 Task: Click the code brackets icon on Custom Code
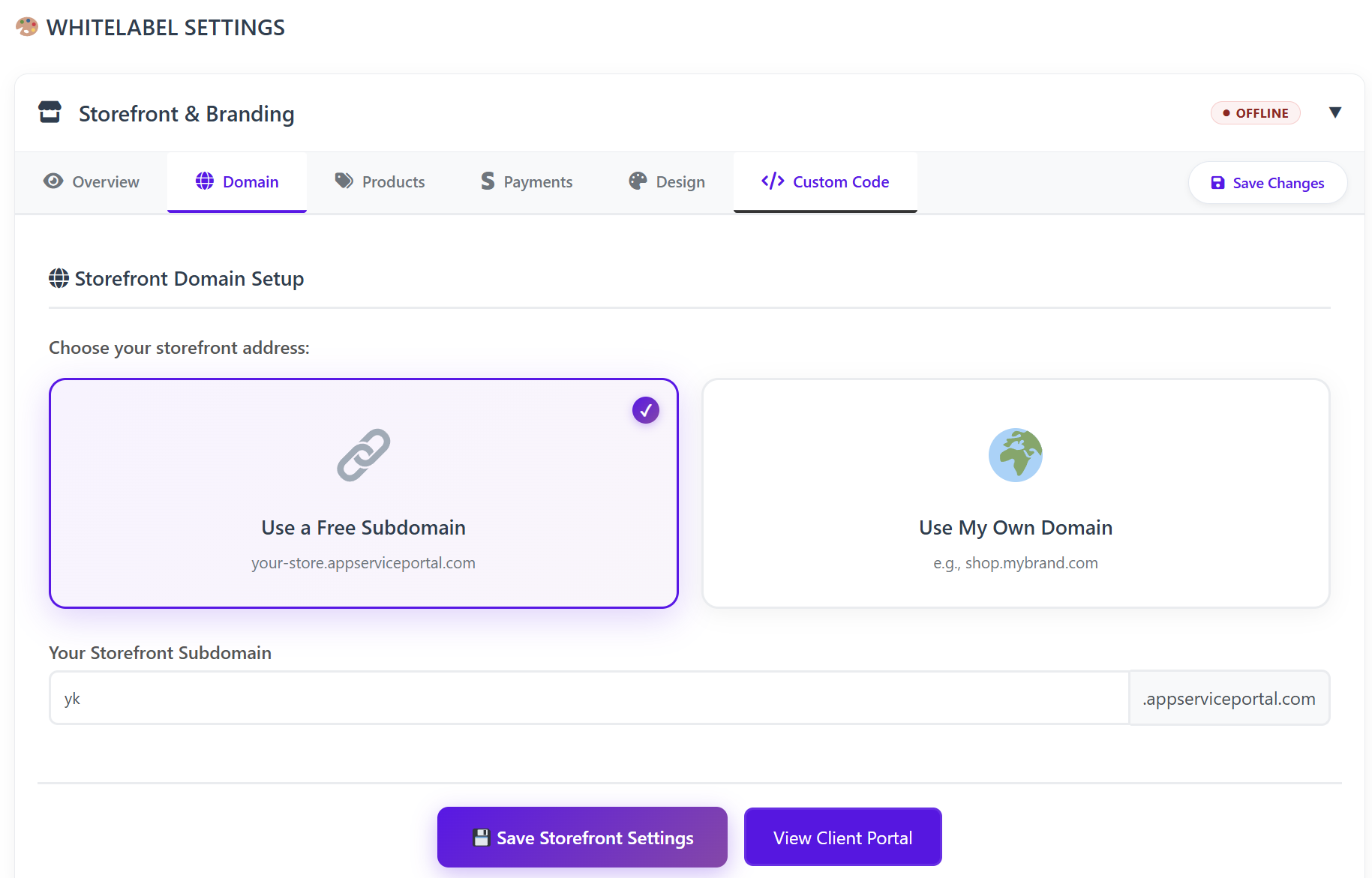(773, 181)
